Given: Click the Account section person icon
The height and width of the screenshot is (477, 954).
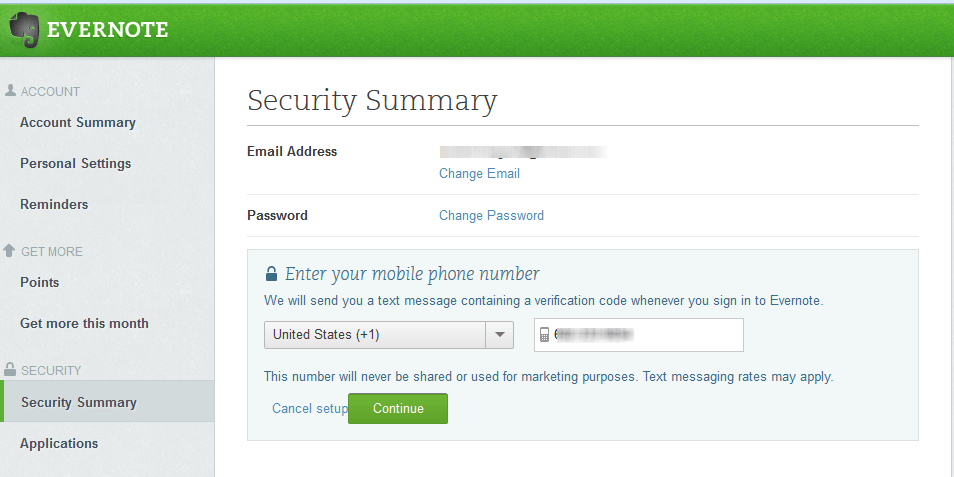Looking at the screenshot, I should [x=10, y=91].
